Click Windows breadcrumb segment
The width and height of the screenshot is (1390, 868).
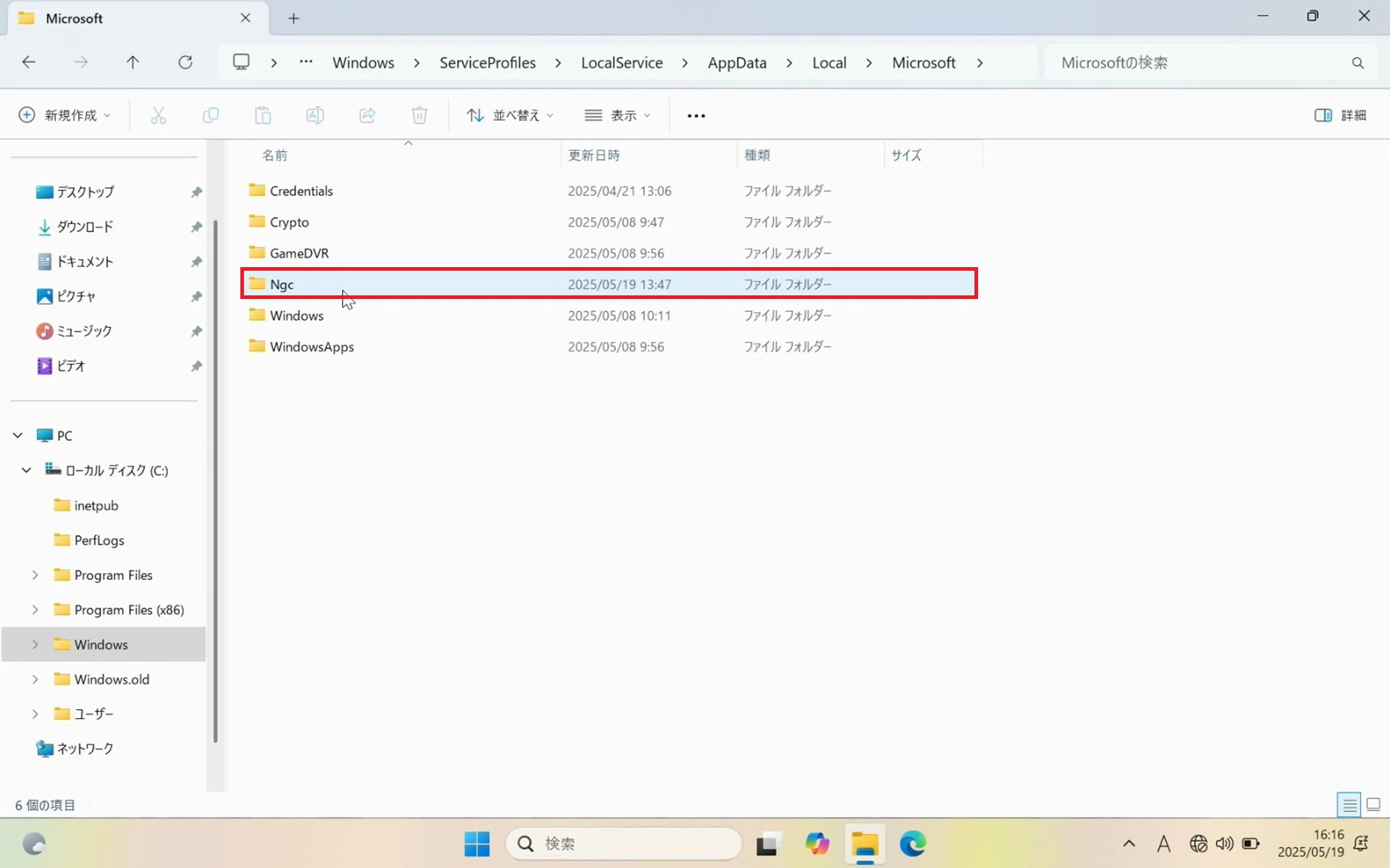point(363,63)
